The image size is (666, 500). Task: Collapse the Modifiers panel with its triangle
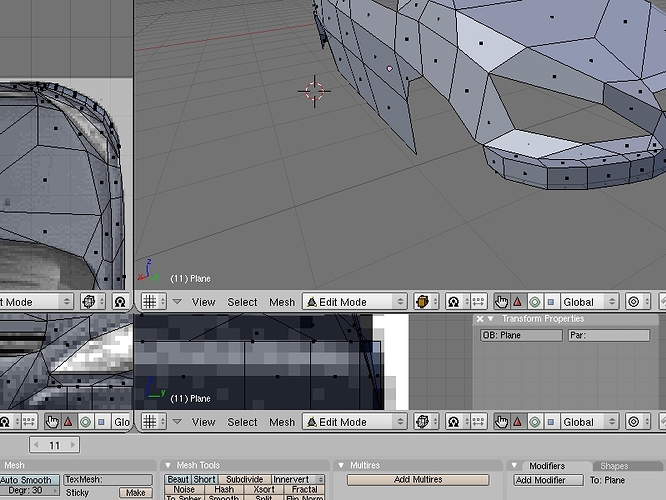point(514,466)
